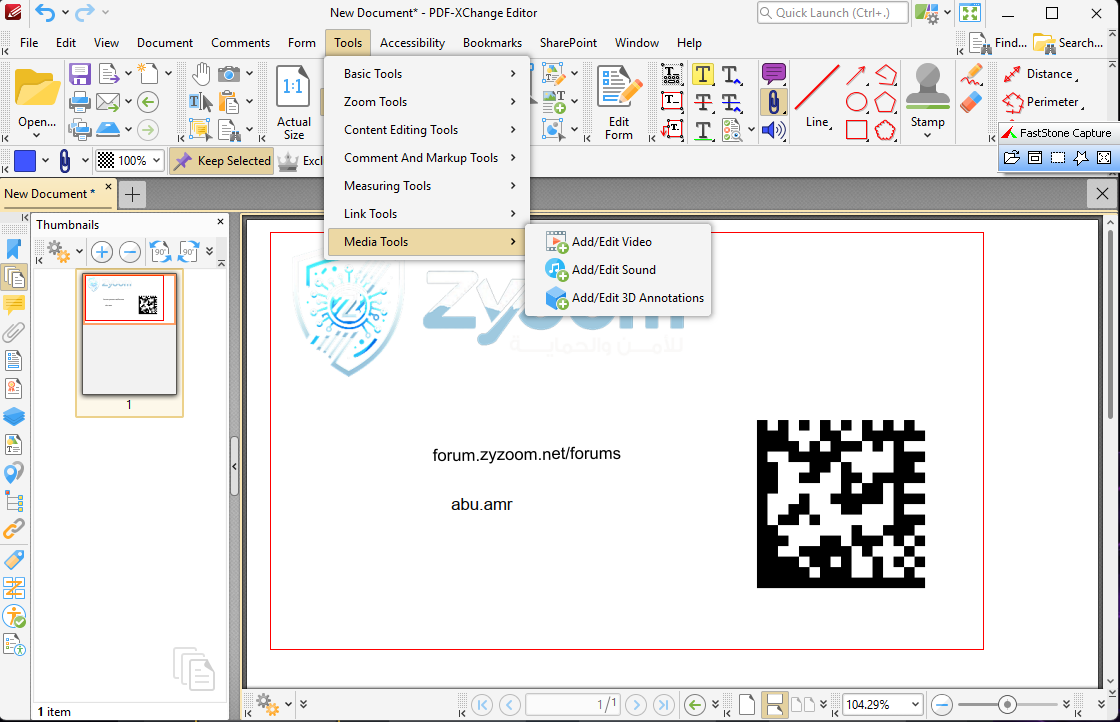1120x722 pixels.
Task: Click the Edit Form button
Action: coord(619,102)
